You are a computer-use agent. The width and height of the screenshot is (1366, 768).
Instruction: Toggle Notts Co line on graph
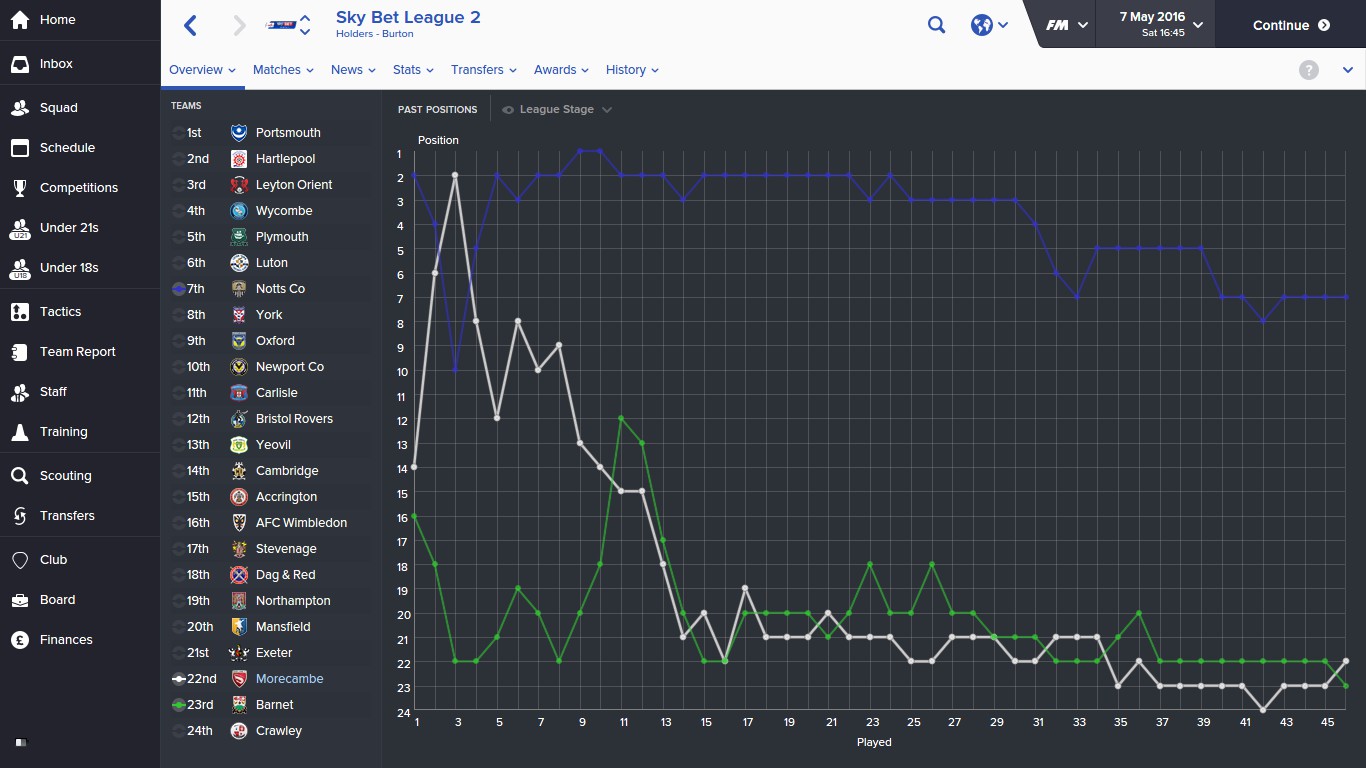178,289
